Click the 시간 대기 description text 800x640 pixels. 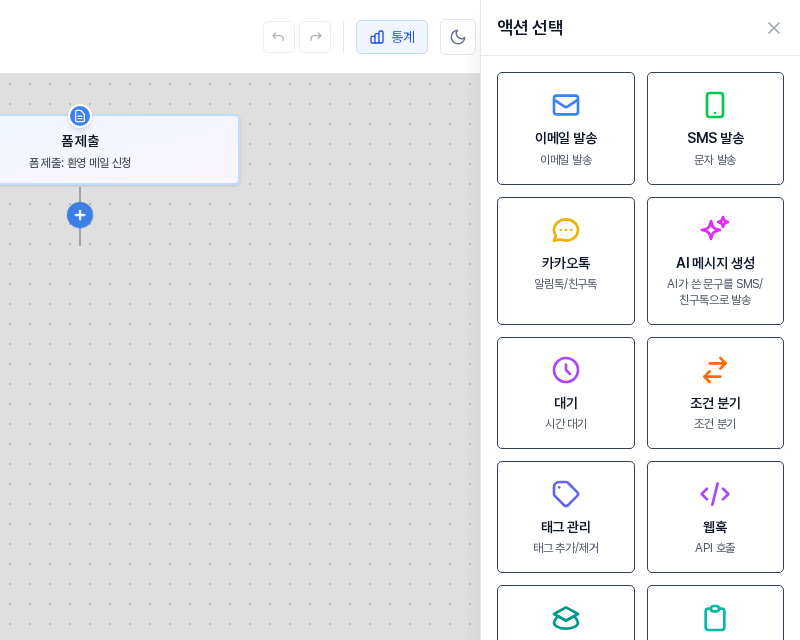tap(566, 424)
